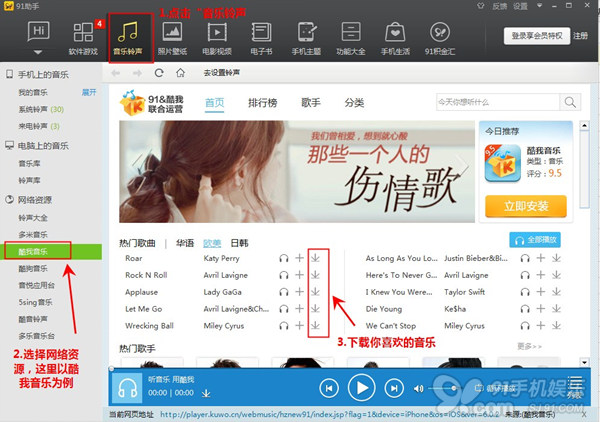Open 电子书 e-book section
Image resolution: width=600 pixels, height=422 pixels.
coord(261,37)
